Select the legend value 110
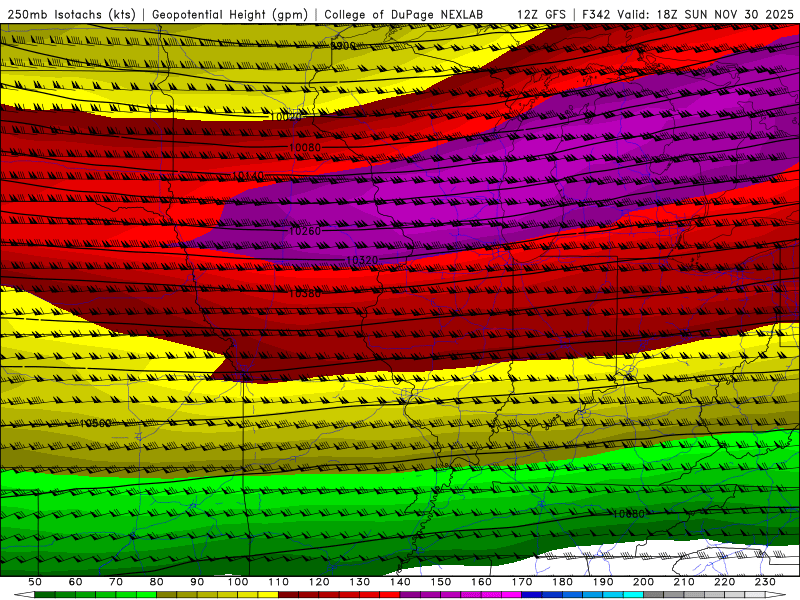This screenshot has height=600, width=800. 278,582
